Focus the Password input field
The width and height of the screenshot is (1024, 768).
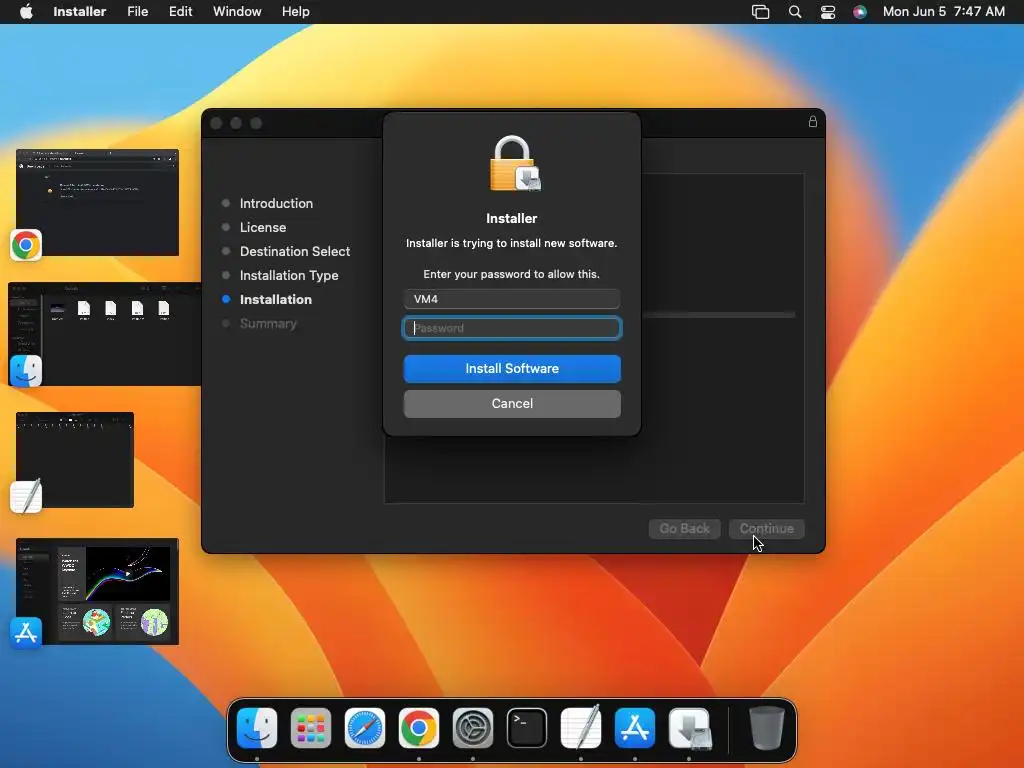(x=512, y=328)
